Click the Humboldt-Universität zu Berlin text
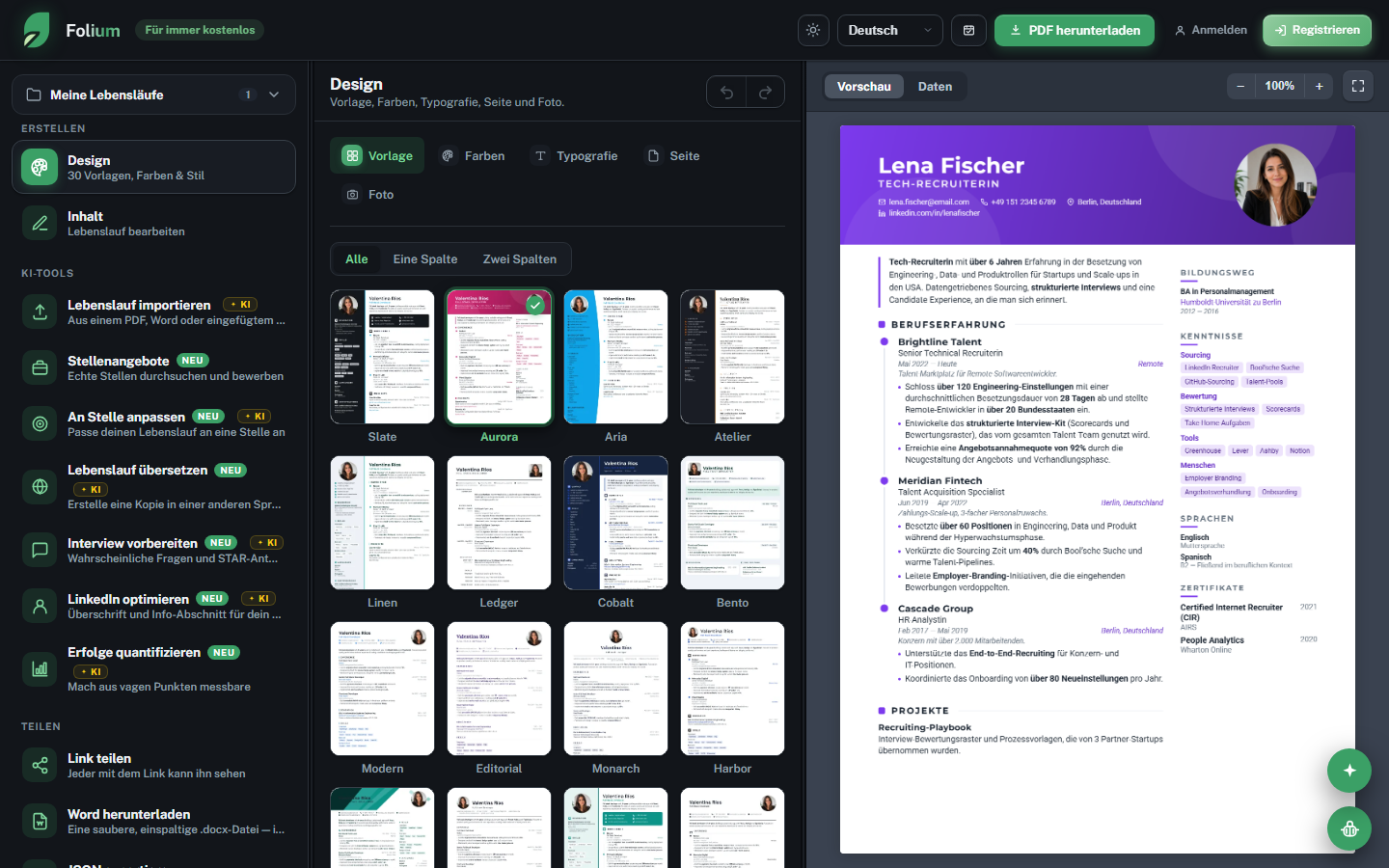 pos(1231,302)
